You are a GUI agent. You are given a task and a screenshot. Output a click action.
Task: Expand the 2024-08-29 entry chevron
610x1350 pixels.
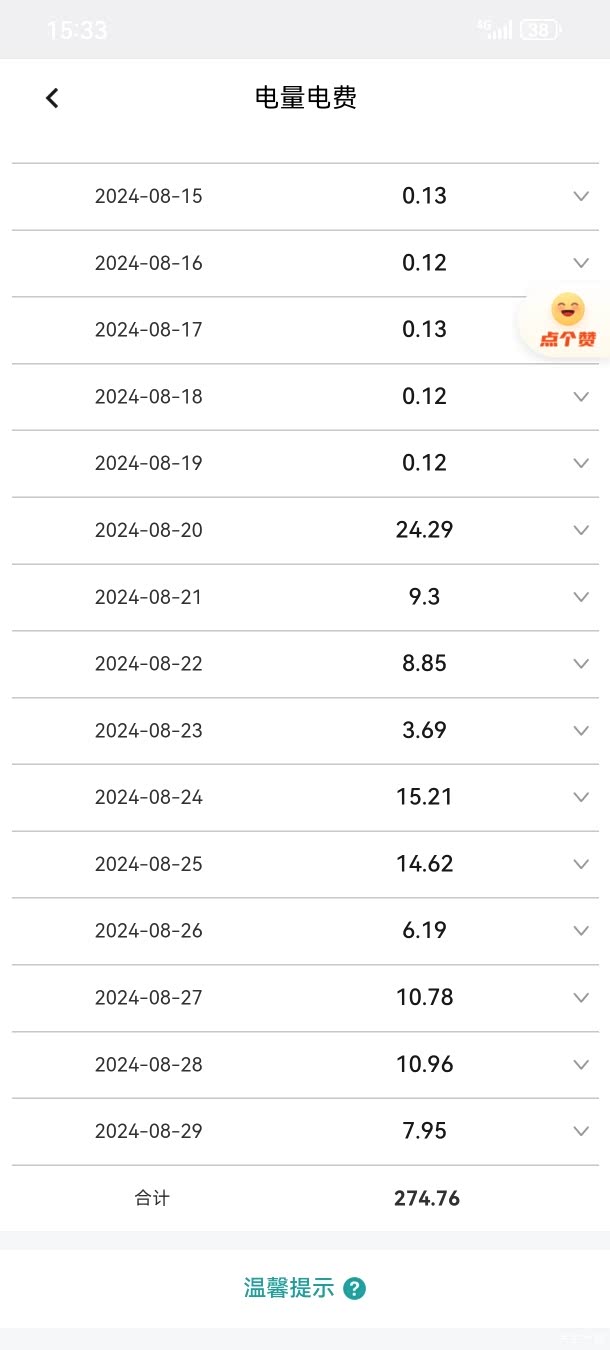pyautogui.click(x=581, y=1131)
